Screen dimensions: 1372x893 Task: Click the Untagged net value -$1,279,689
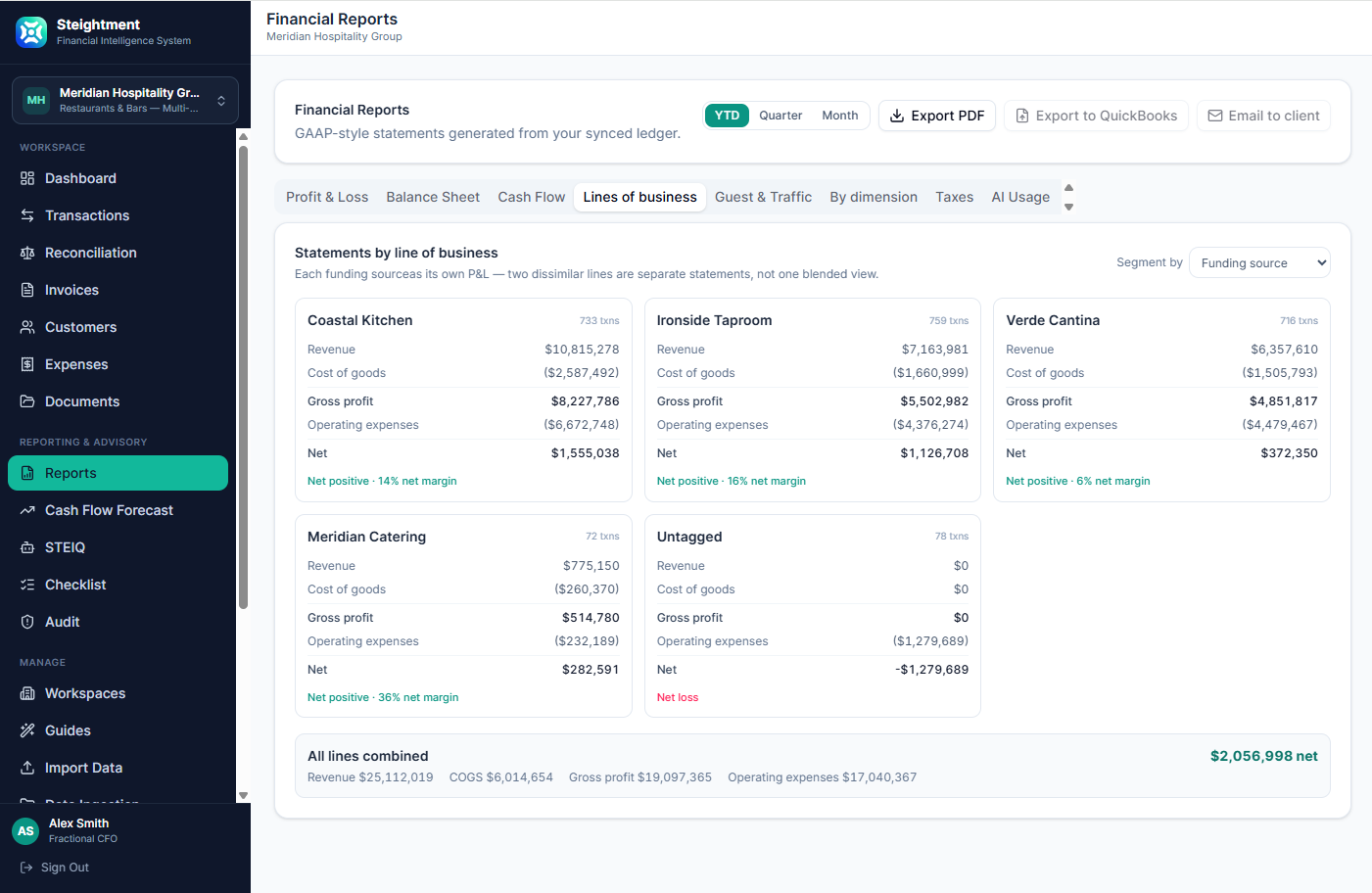point(931,670)
